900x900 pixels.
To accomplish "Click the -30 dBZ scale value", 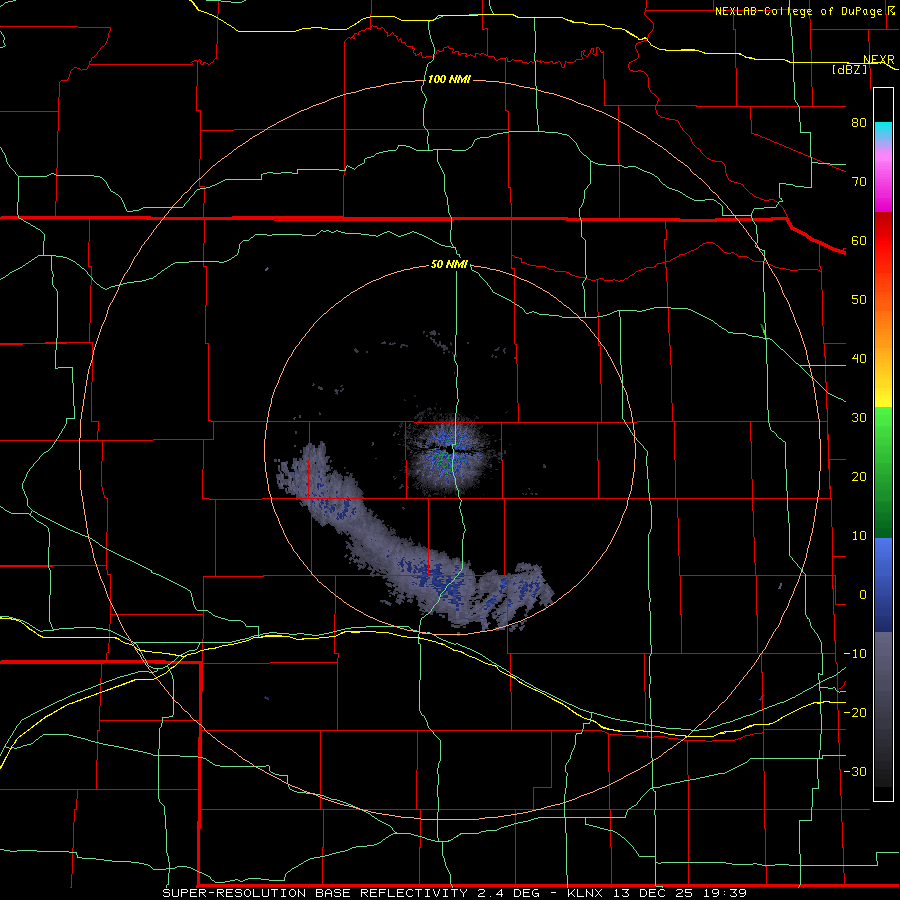I will click(x=855, y=771).
